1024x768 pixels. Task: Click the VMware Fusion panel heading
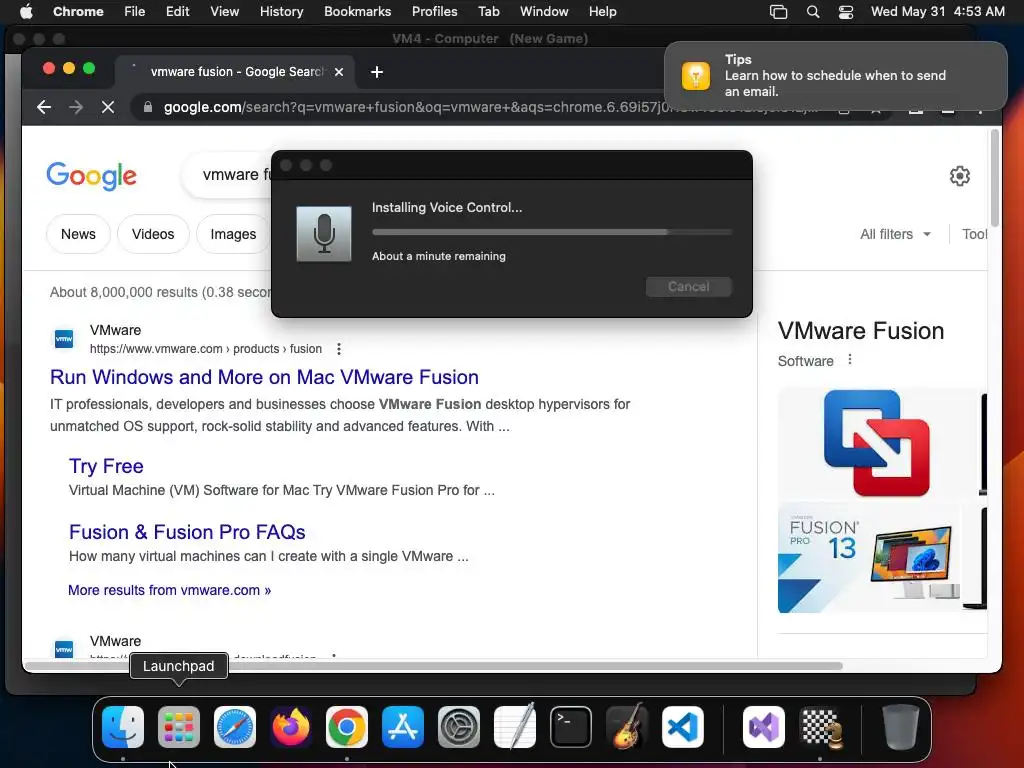[x=861, y=331]
